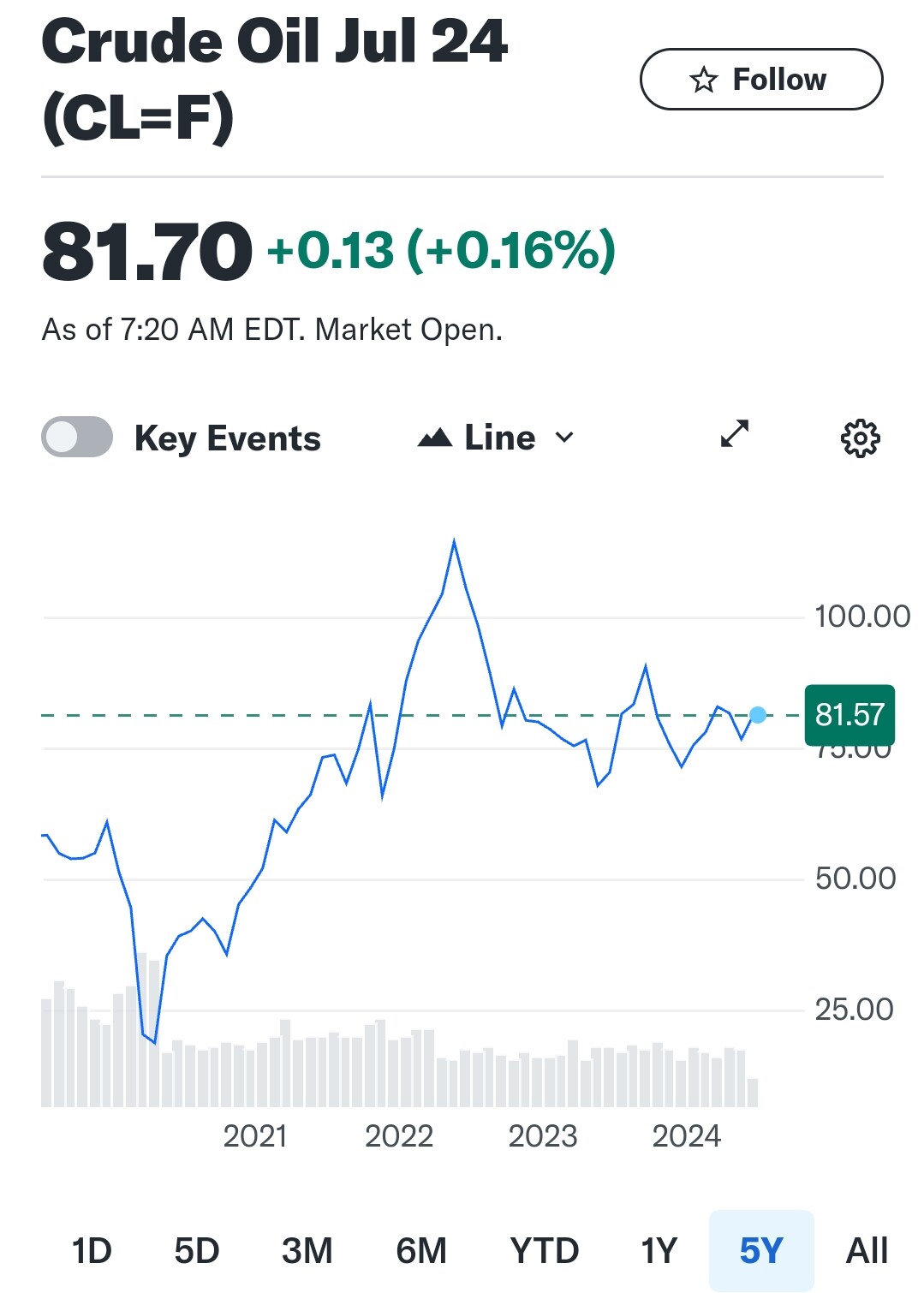Show the All time range
924x1293 pixels.
[867, 1251]
